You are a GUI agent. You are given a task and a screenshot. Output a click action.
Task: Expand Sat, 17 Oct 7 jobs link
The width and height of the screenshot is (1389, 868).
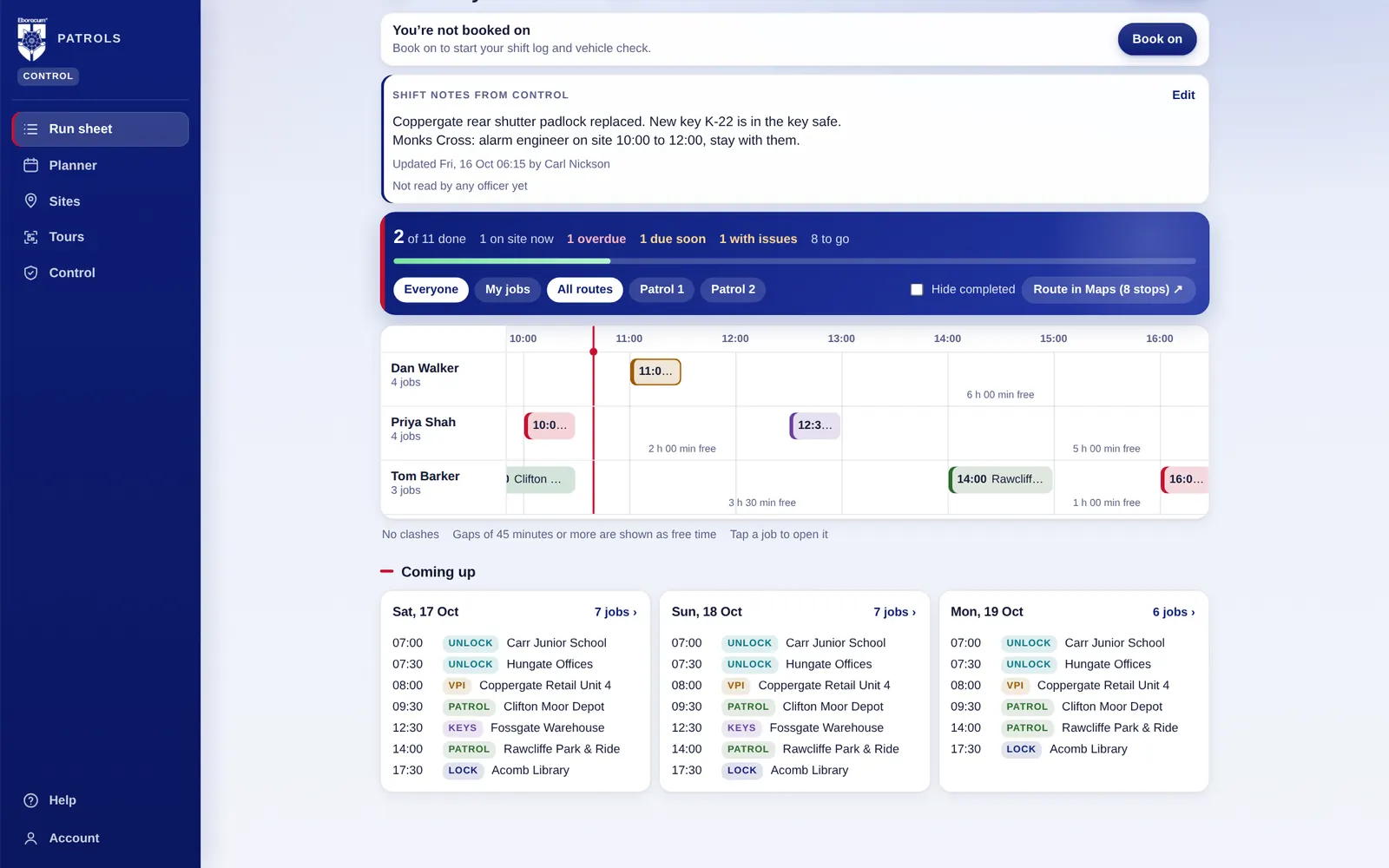pos(616,612)
